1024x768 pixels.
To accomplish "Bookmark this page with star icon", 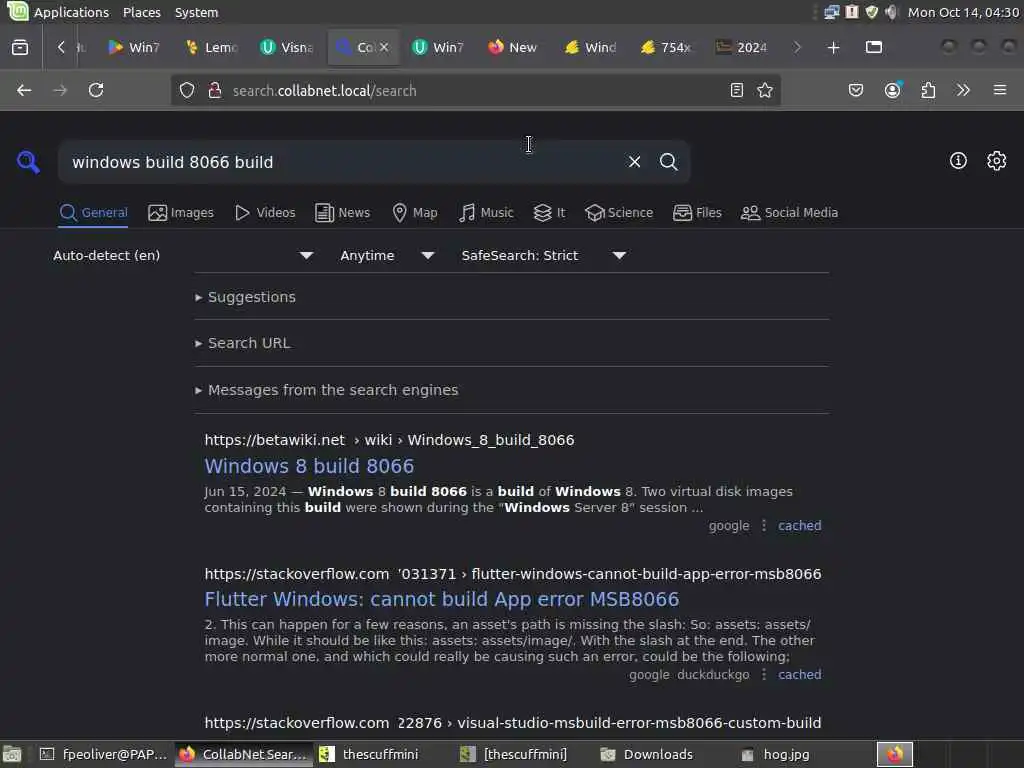I will tap(765, 90).
